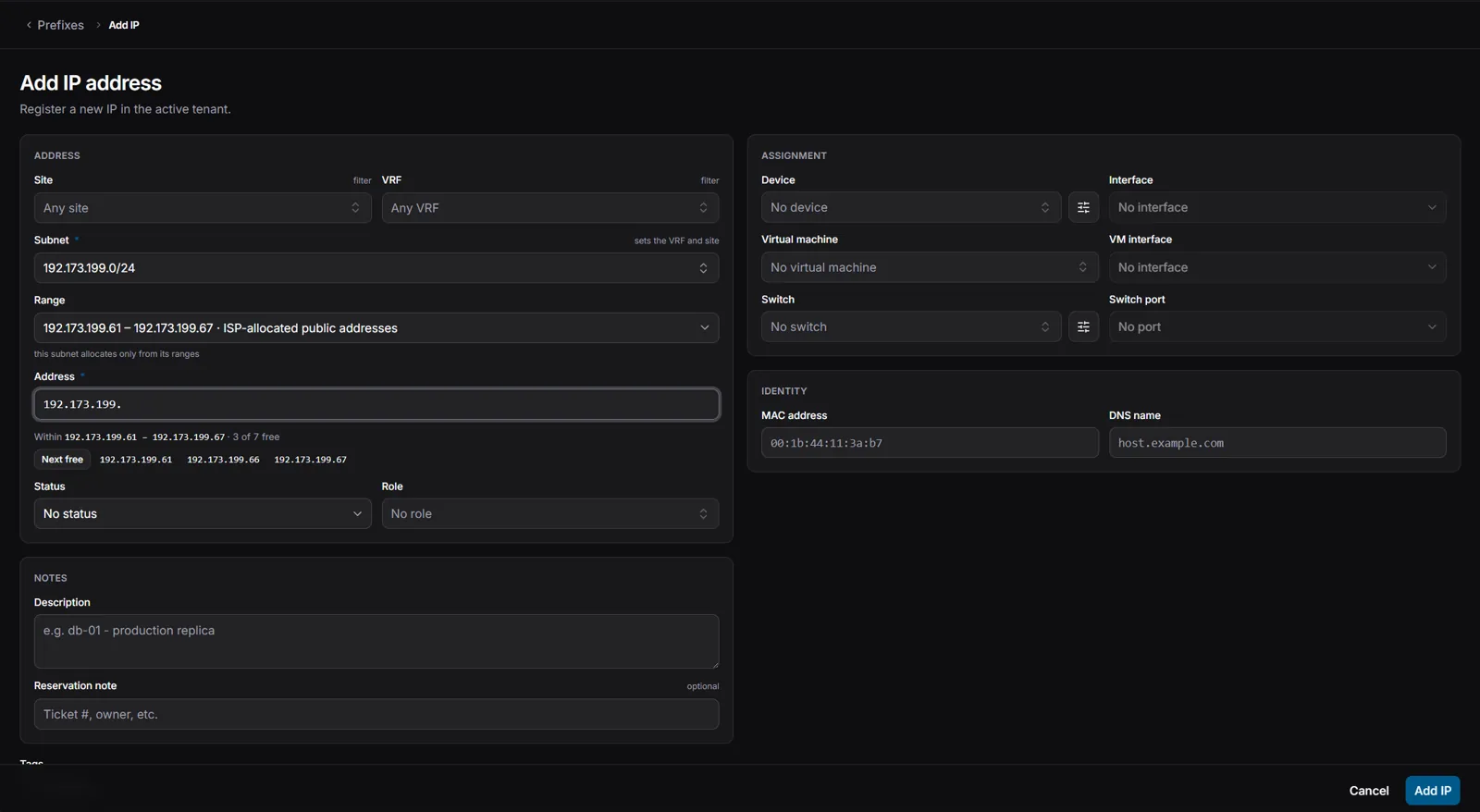Click the back chevron before Prefixes

tap(29, 25)
